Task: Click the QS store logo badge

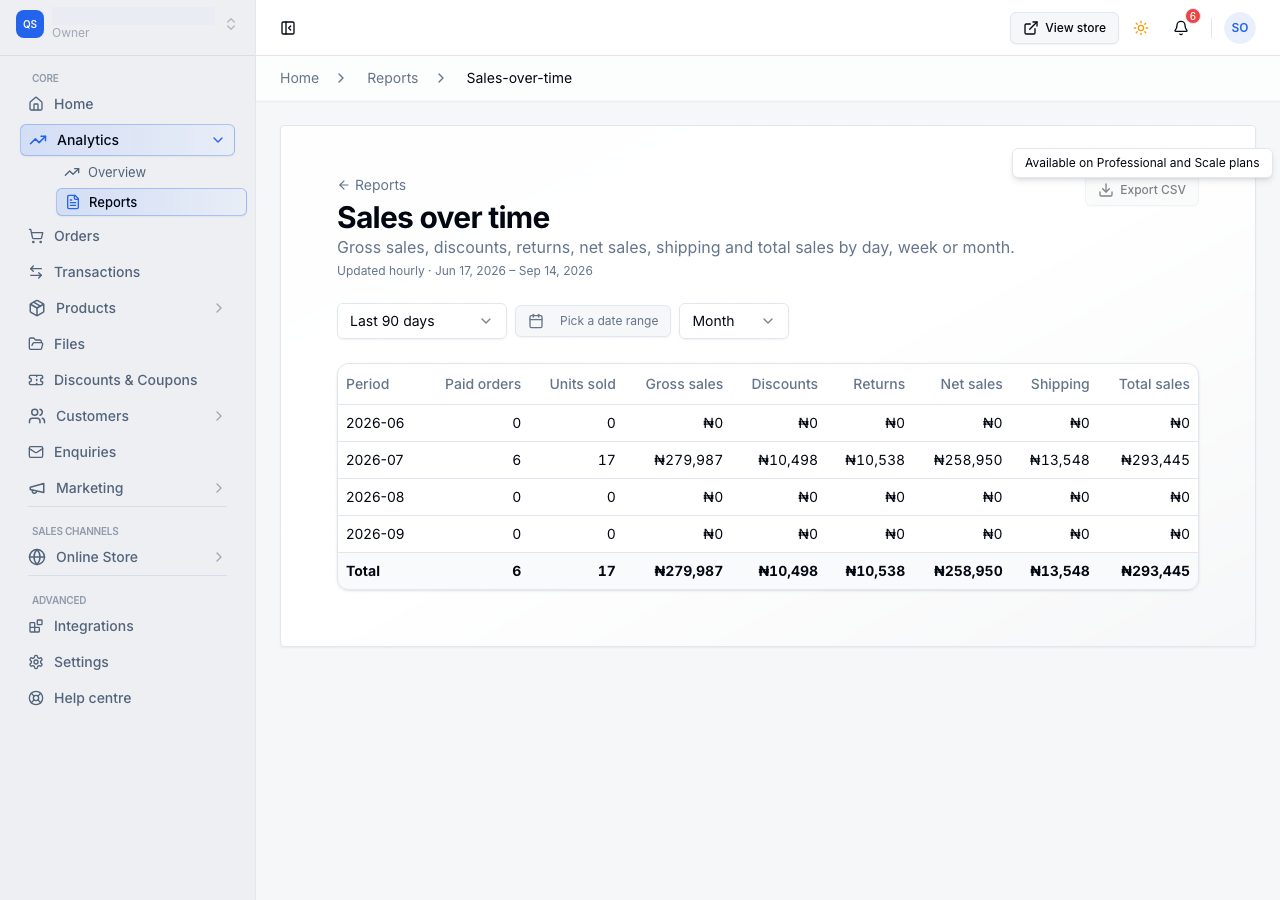Action: 30,24
